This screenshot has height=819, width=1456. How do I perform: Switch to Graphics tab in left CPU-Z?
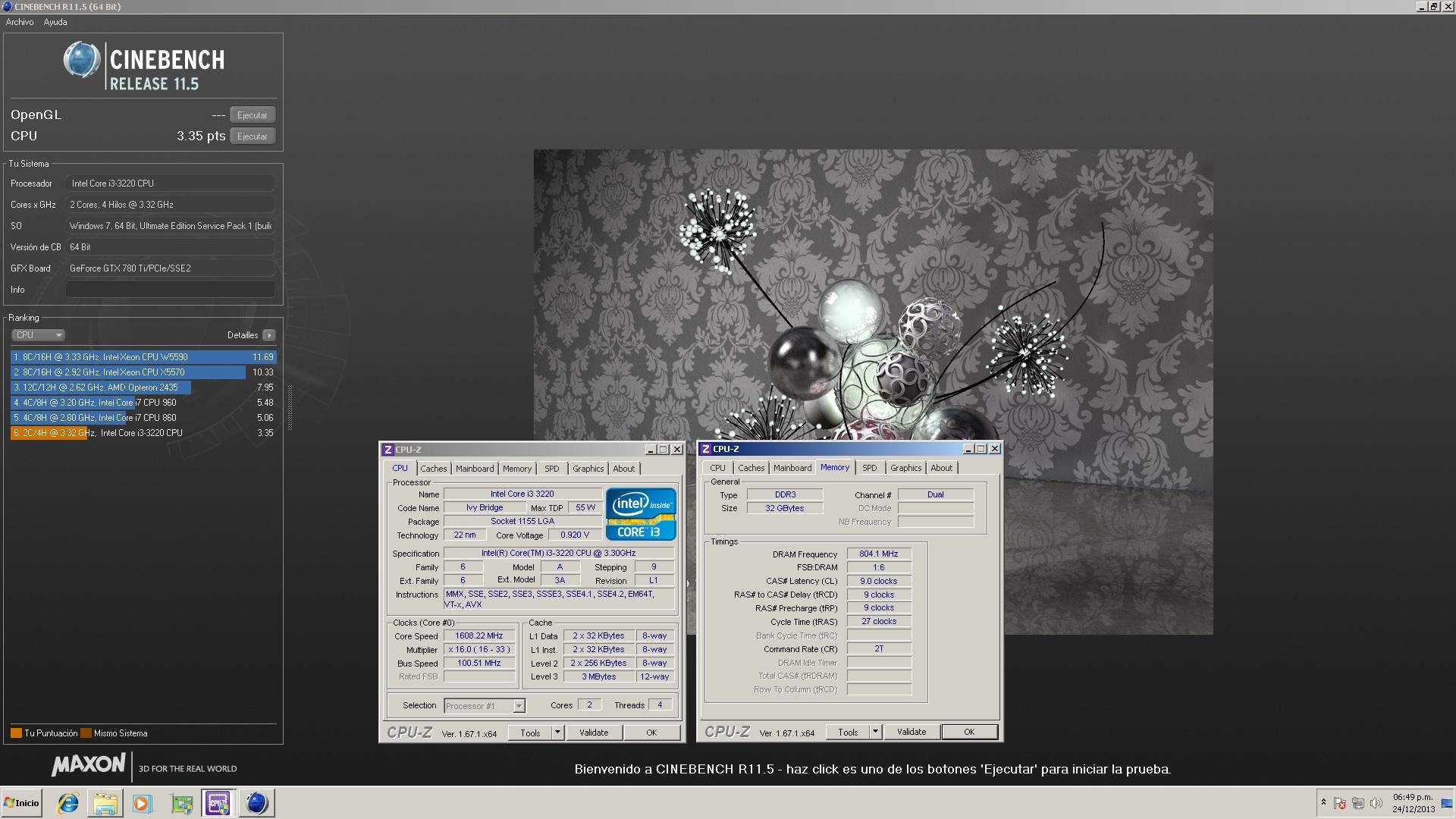[x=588, y=469]
